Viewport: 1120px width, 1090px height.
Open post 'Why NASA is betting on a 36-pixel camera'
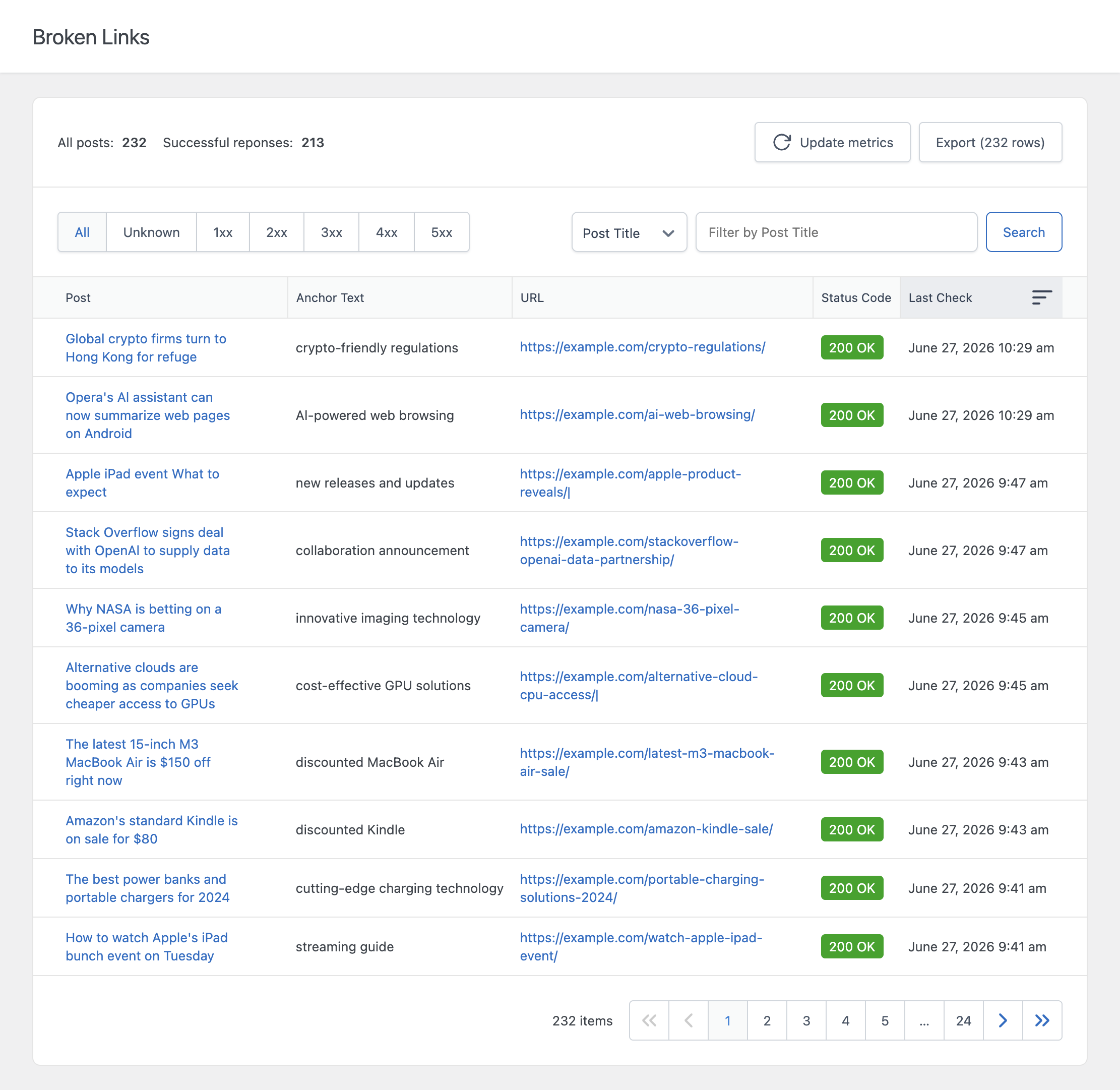tap(144, 618)
